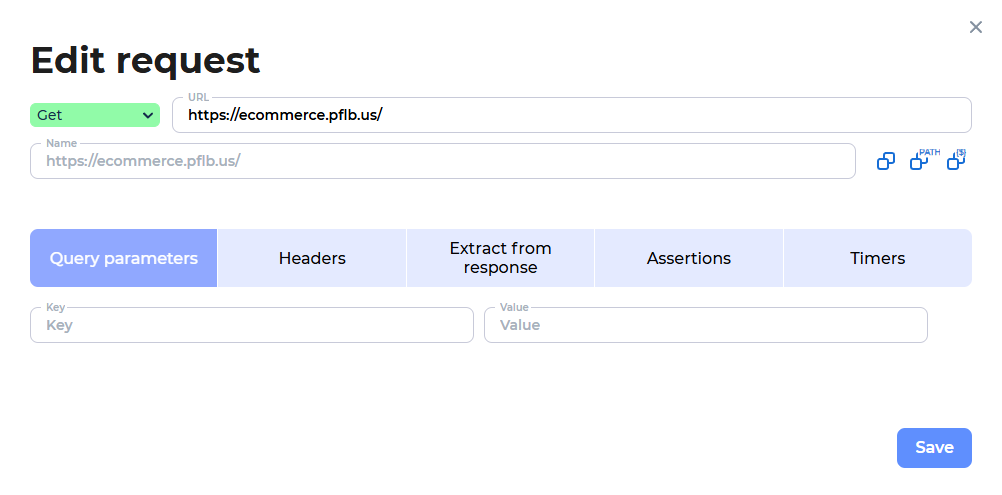Screen dimensions: 1002x495
Task: Click the copy {$} variable name icon
Action: click(957, 160)
